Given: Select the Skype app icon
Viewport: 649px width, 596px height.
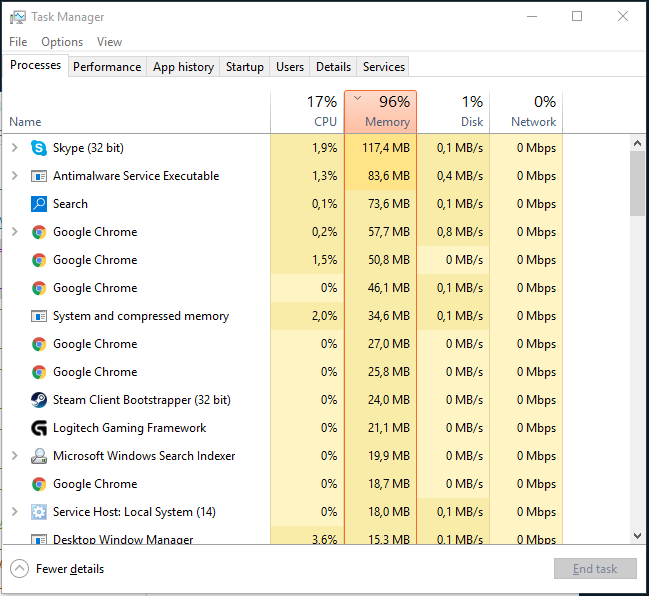Looking at the screenshot, I should tap(39, 148).
